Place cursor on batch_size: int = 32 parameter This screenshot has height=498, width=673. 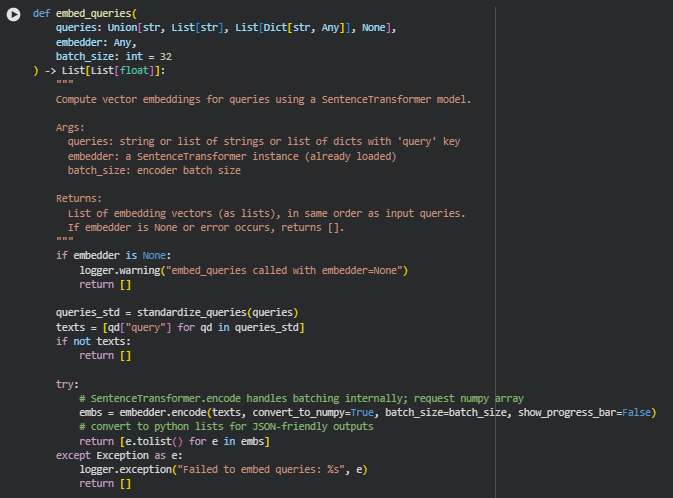coord(113,57)
